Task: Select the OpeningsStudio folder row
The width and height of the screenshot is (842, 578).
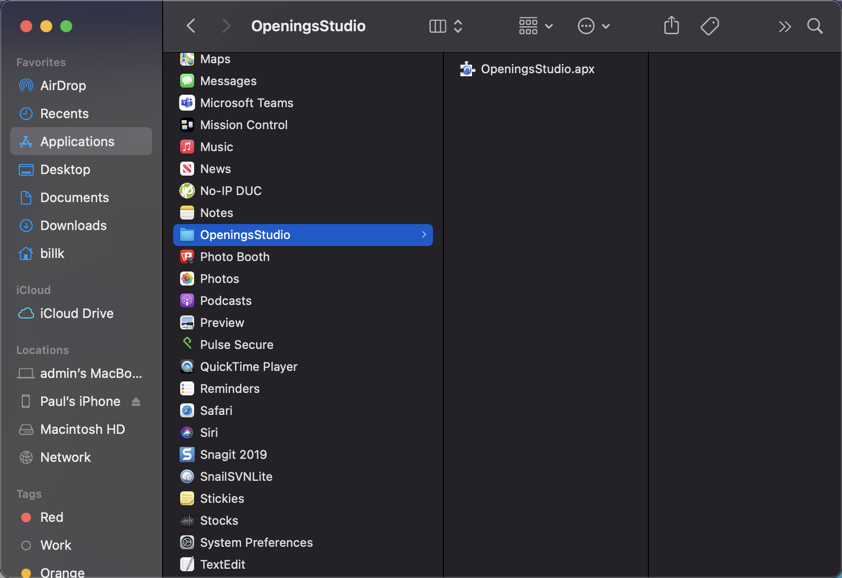Action: (x=303, y=235)
